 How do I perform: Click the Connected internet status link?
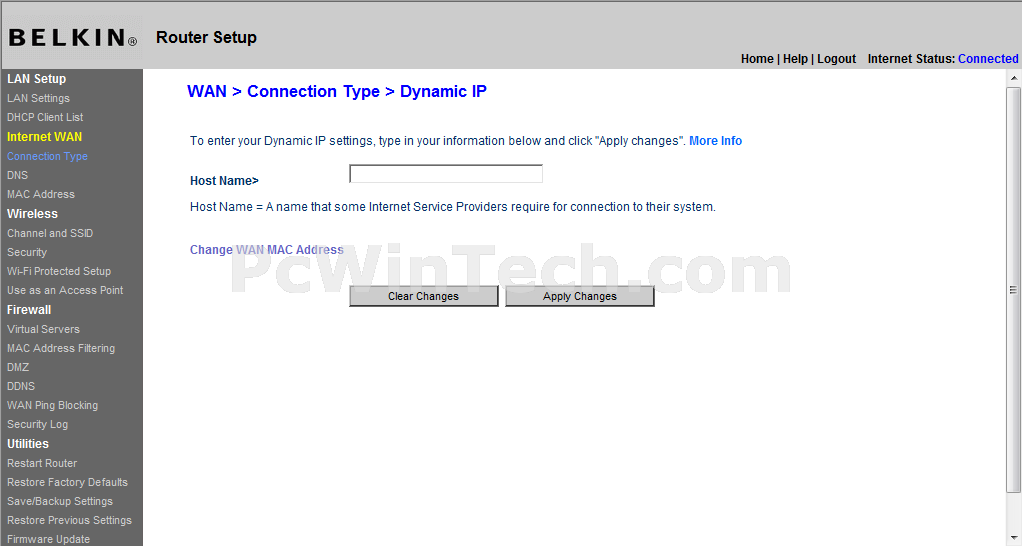(988, 59)
